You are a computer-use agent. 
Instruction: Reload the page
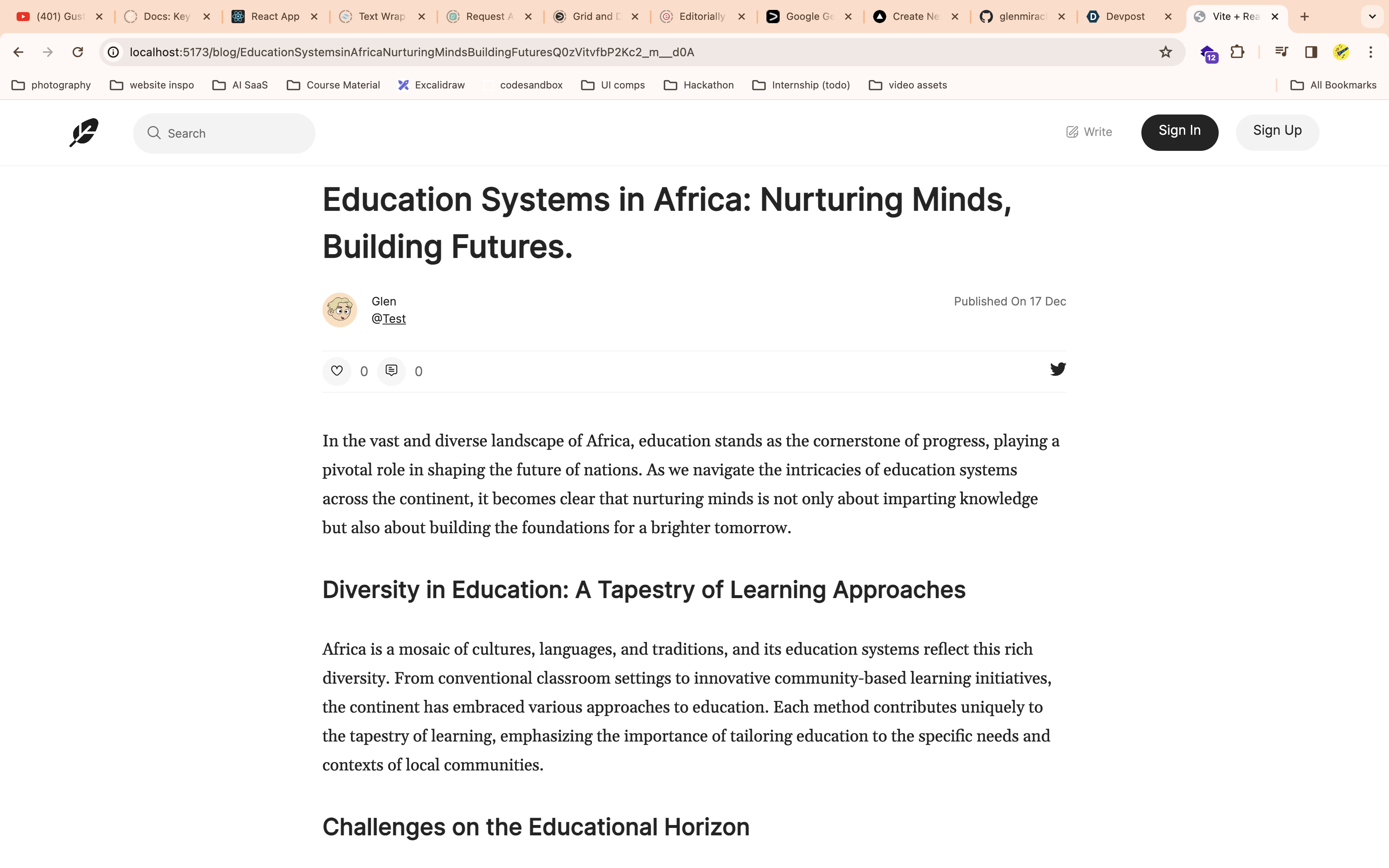[x=77, y=52]
